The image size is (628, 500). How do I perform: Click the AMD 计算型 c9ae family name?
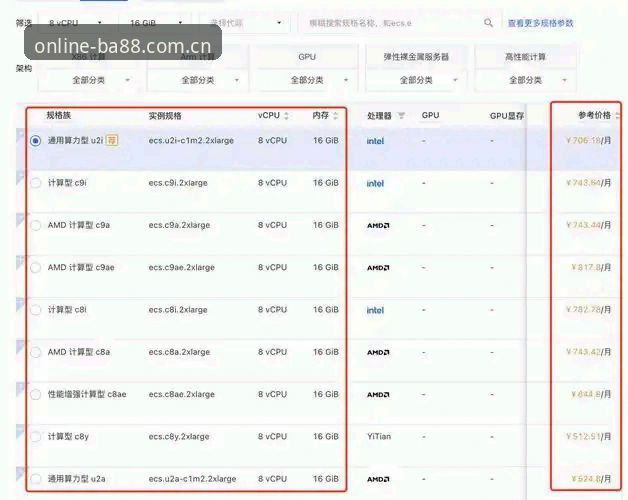point(81,267)
